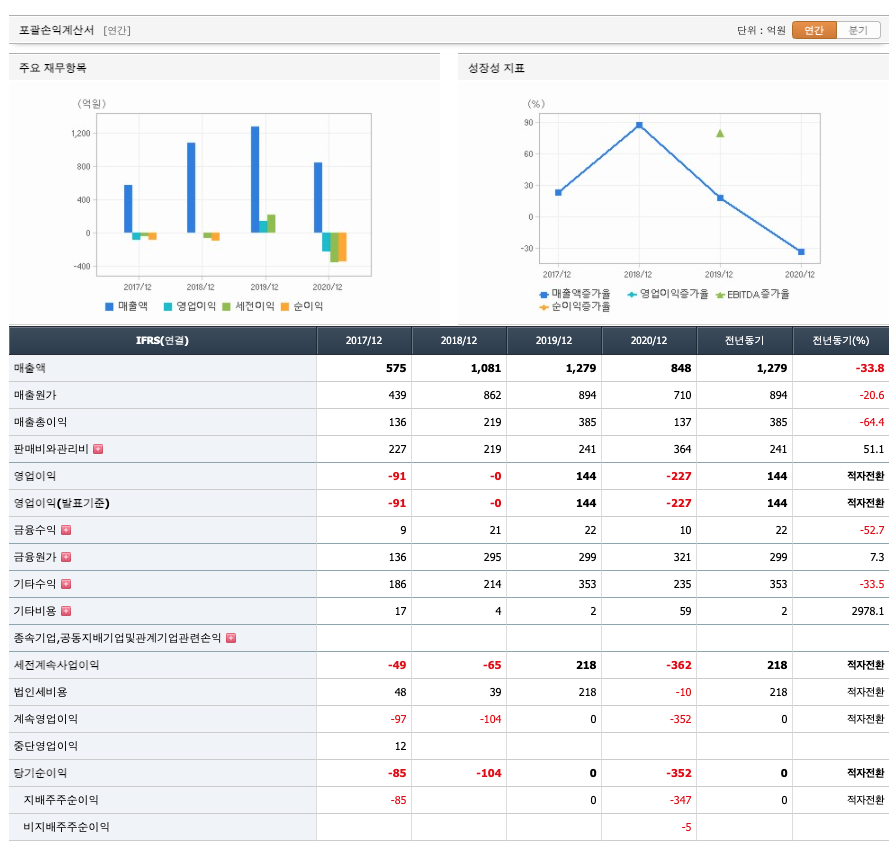Select the 2018/12 peak point on growth line

(x=639, y=125)
